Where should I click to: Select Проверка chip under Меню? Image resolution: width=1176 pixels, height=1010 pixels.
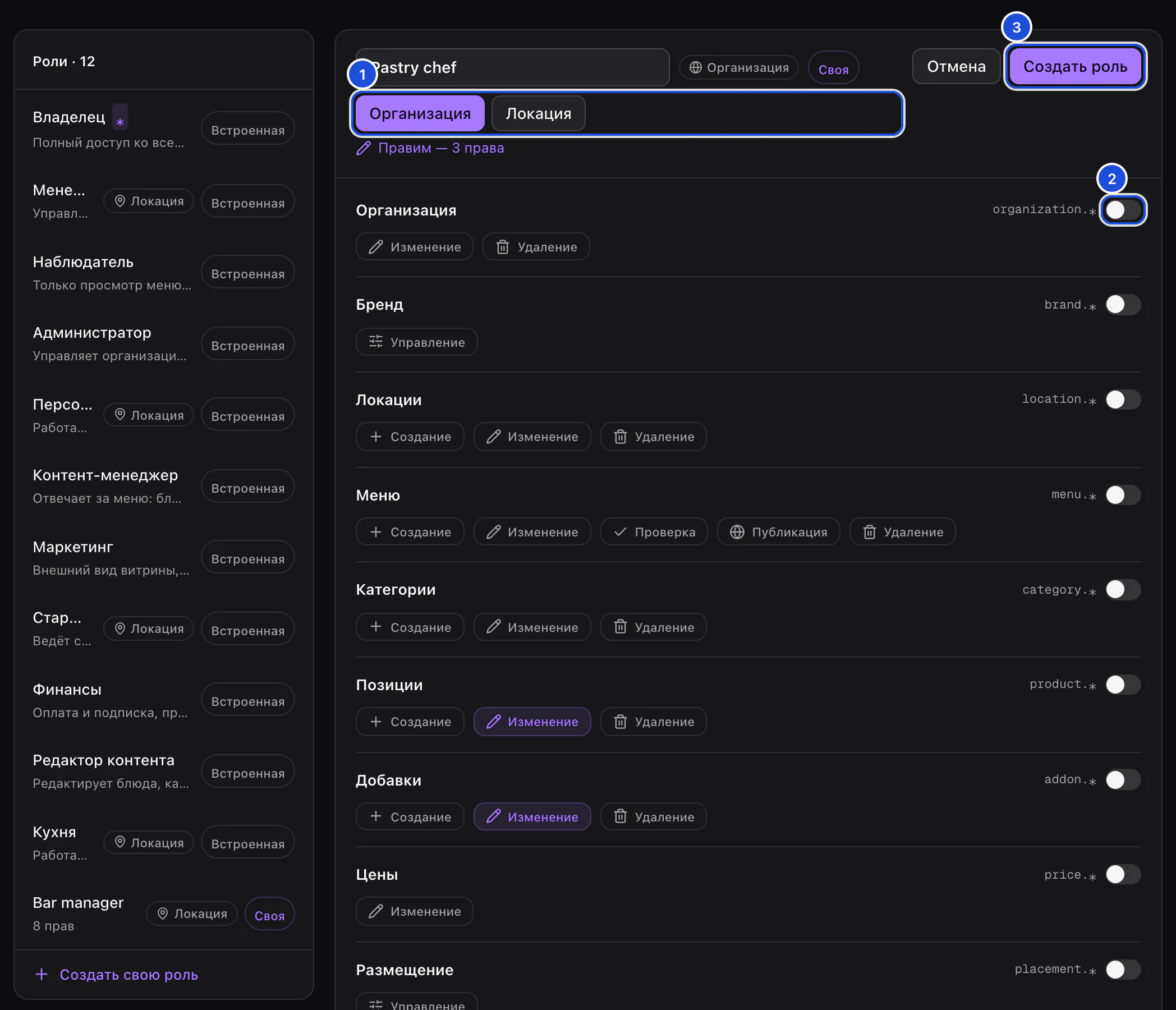click(x=654, y=532)
